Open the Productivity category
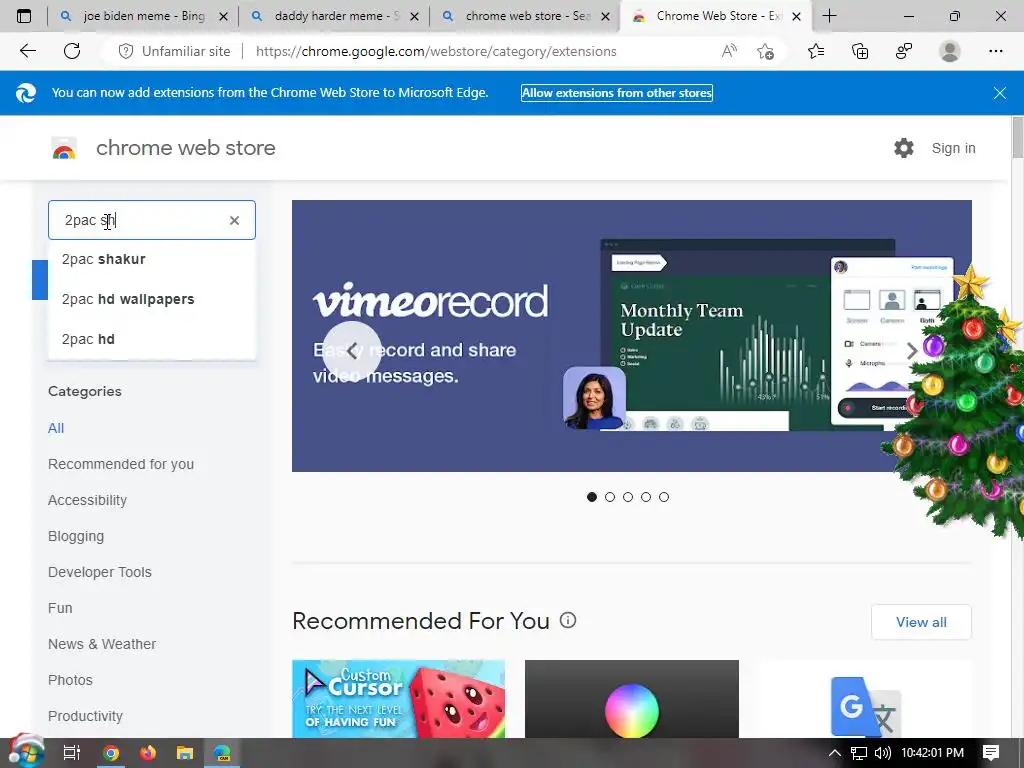 85,716
